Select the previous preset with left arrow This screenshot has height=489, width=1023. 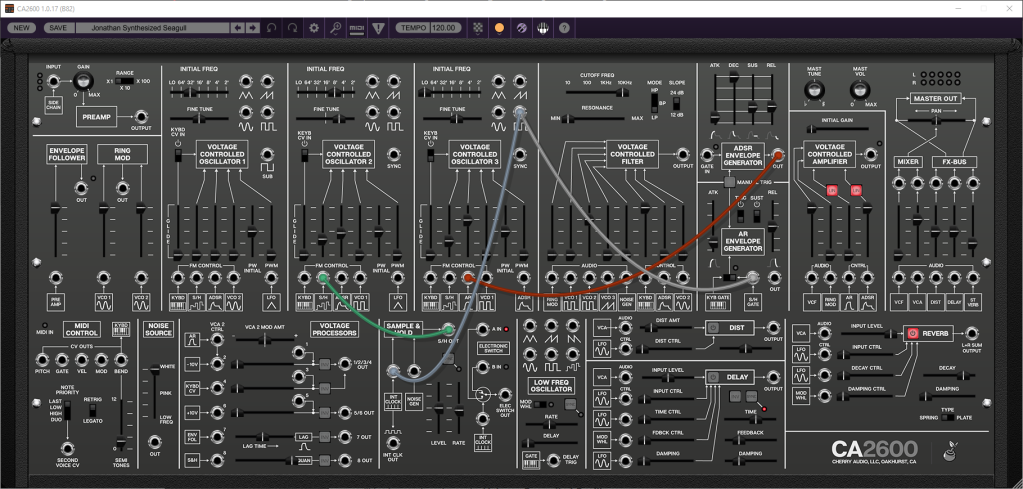point(238,28)
